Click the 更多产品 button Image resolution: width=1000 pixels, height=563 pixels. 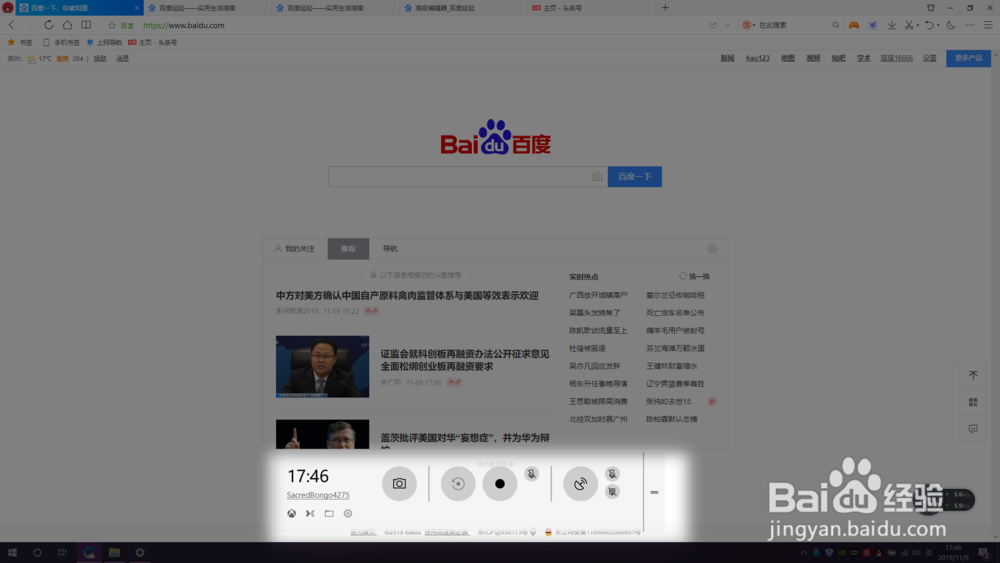(x=968, y=58)
